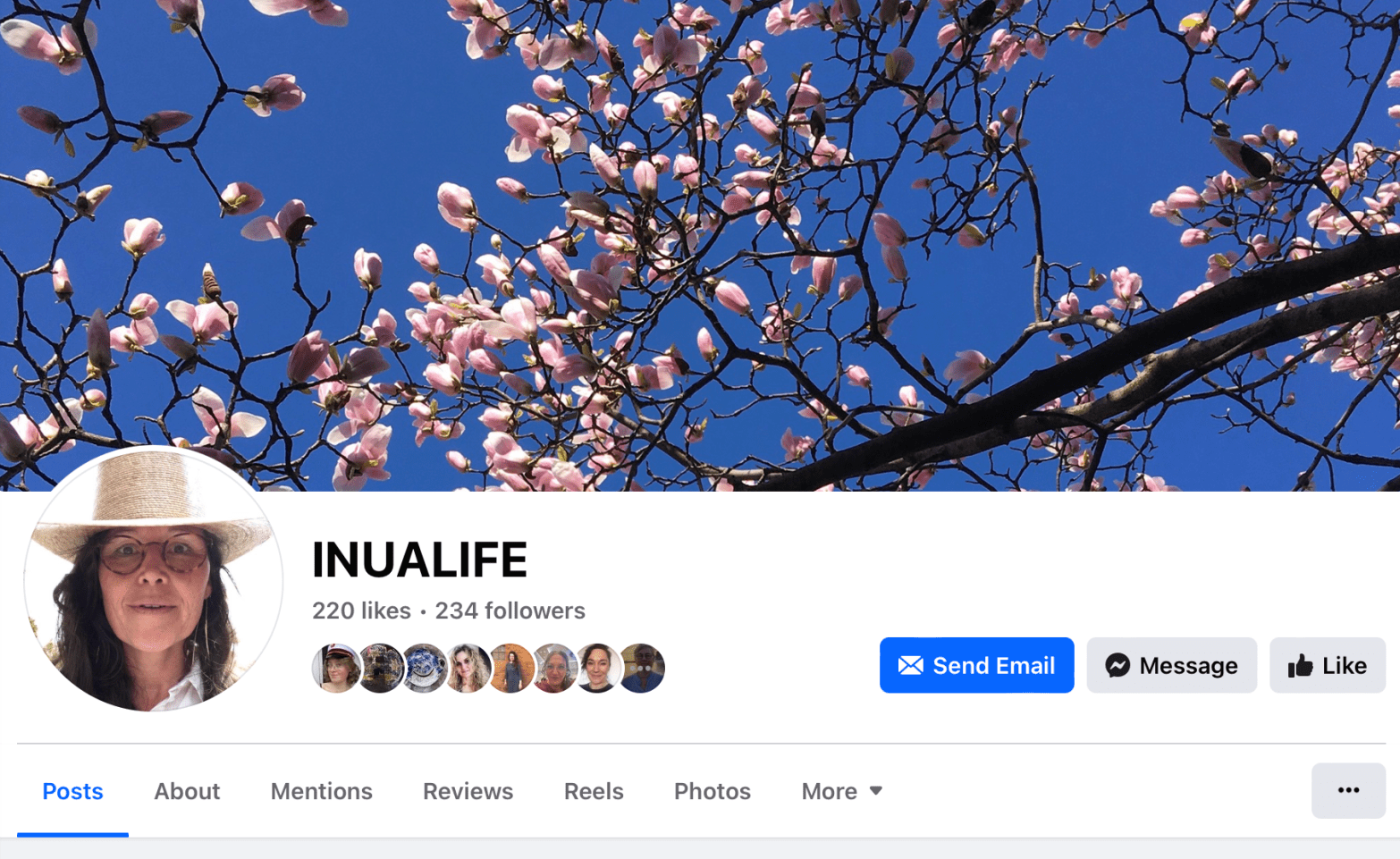
Task: Select the Reels tab
Action: (594, 791)
